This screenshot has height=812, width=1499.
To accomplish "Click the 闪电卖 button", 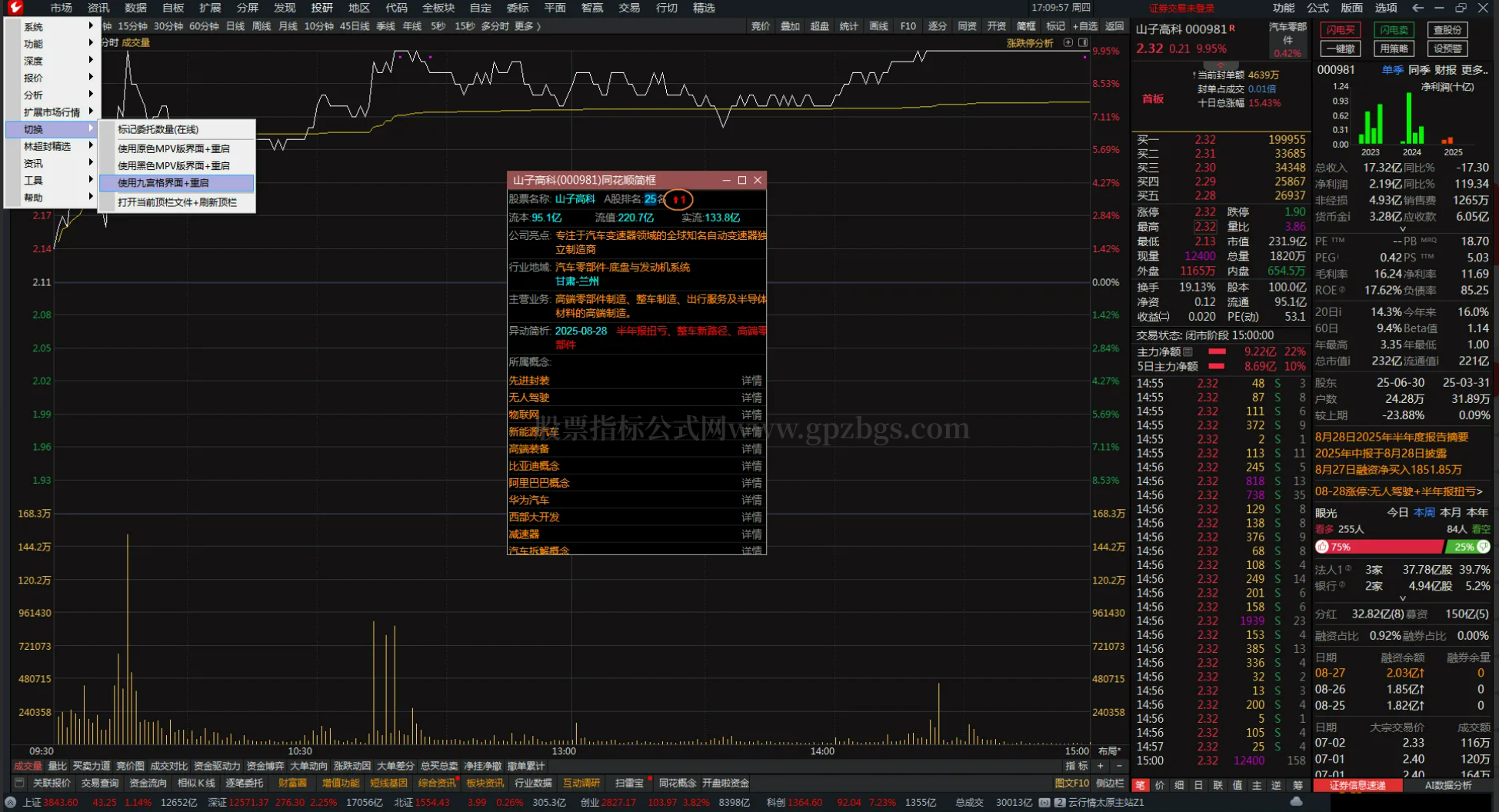I will click(x=1394, y=30).
